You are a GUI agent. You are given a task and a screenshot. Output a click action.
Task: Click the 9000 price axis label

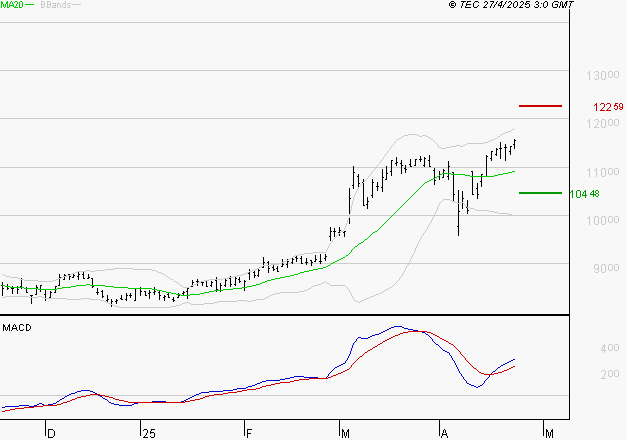606,268
